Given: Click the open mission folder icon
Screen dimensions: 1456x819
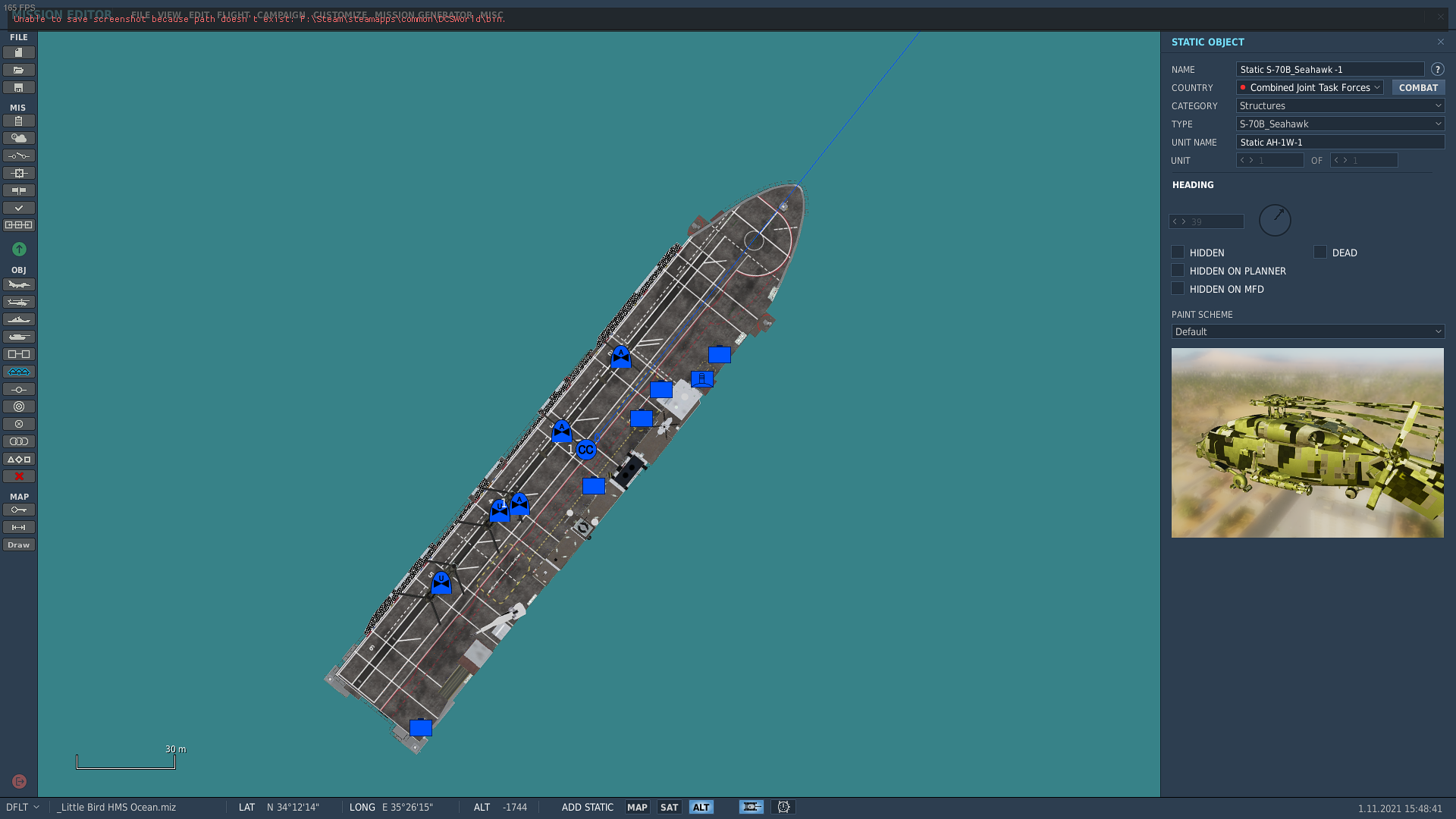Looking at the screenshot, I should tap(19, 70).
